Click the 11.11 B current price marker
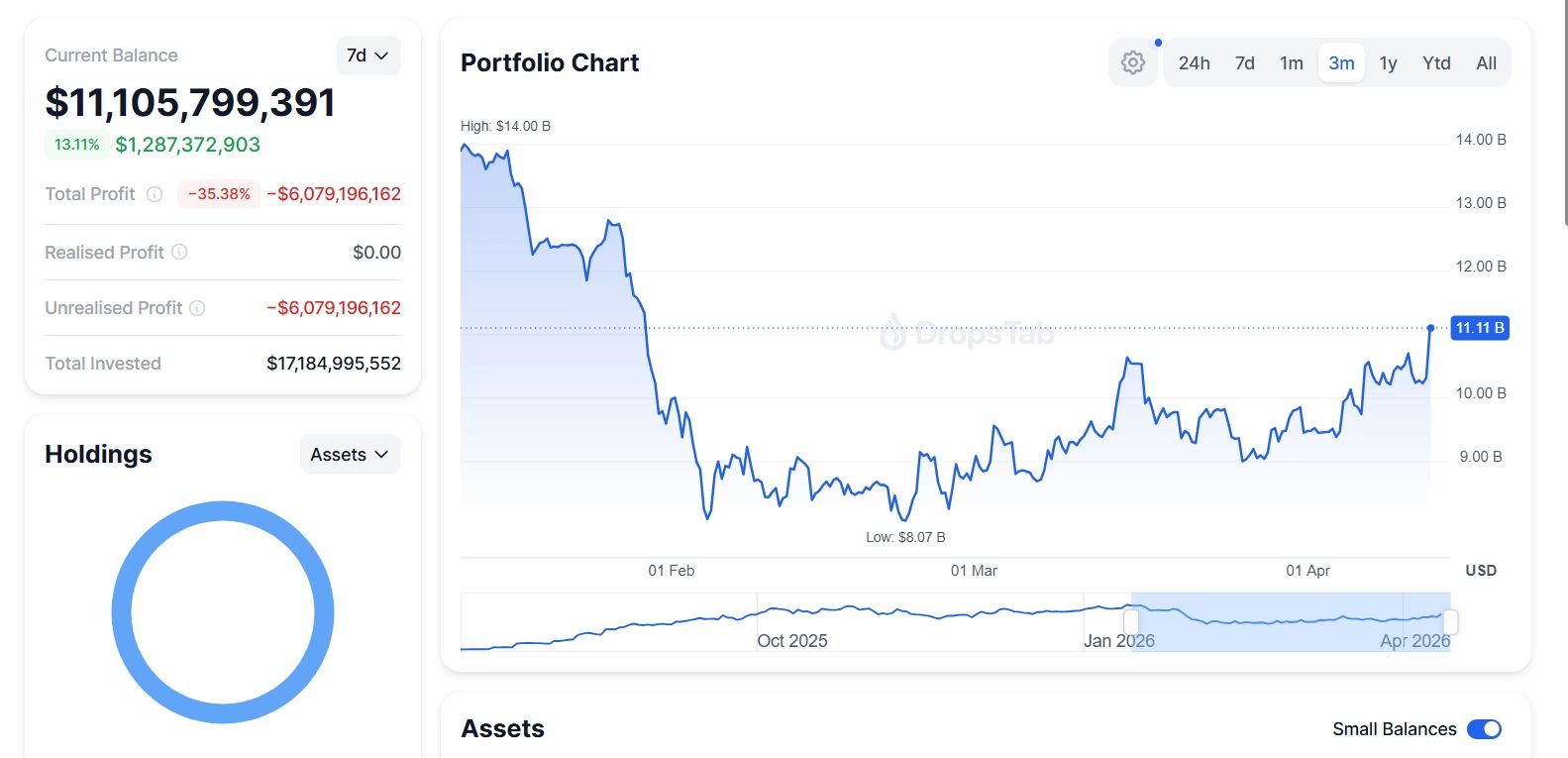The image size is (1568, 758). point(1479,328)
